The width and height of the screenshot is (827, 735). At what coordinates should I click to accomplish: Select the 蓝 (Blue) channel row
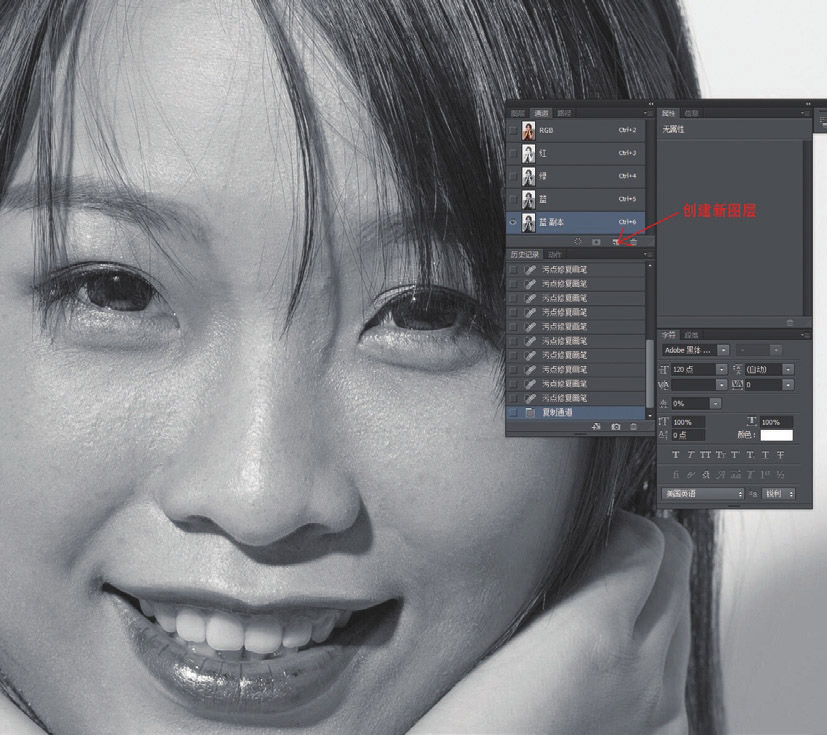point(580,199)
